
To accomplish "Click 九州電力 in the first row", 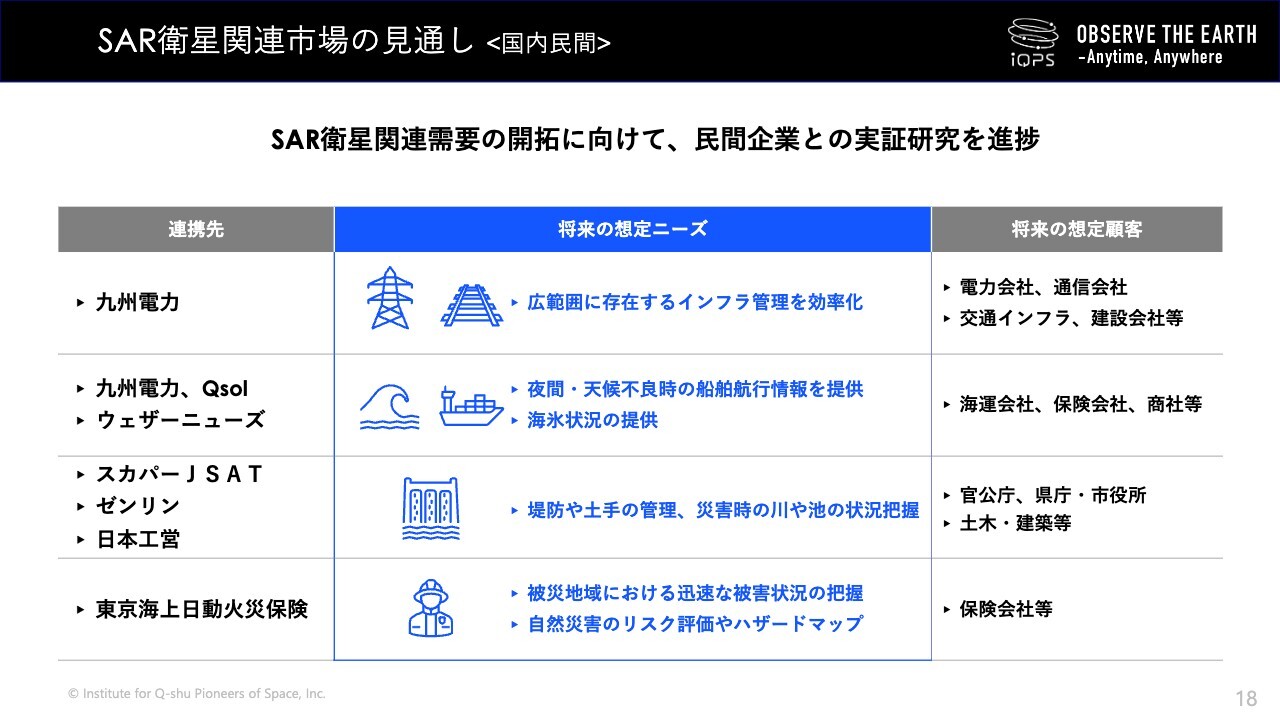I will [137, 302].
